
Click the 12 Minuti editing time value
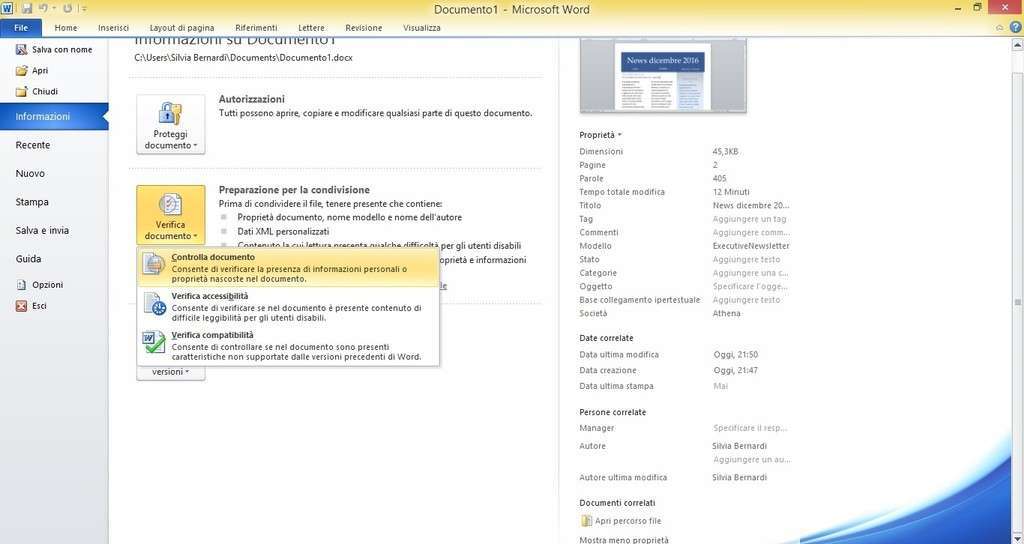(731, 192)
